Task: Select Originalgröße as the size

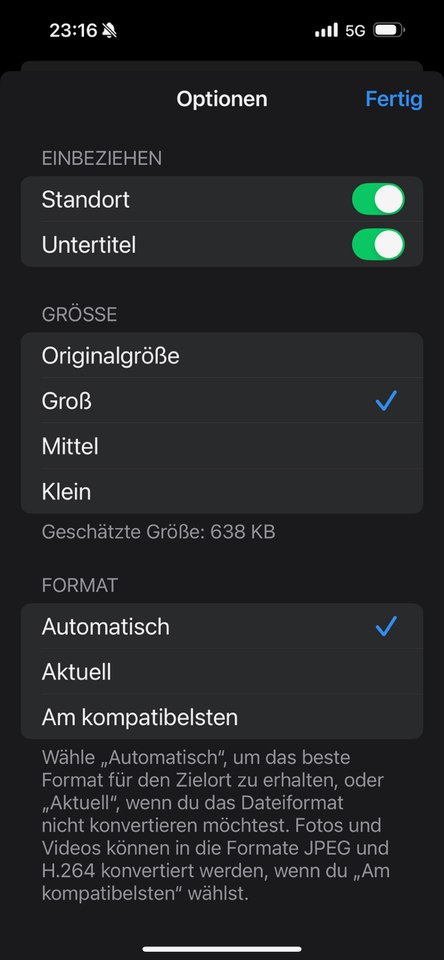Action: 222,356
